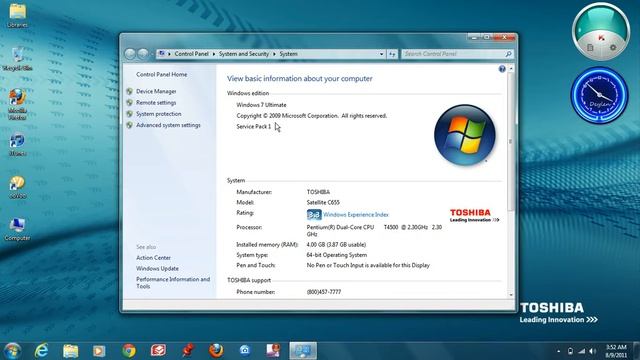Open Mozilla Firefox desktop shortcut
The height and width of the screenshot is (360, 640).
click(x=17, y=104)
